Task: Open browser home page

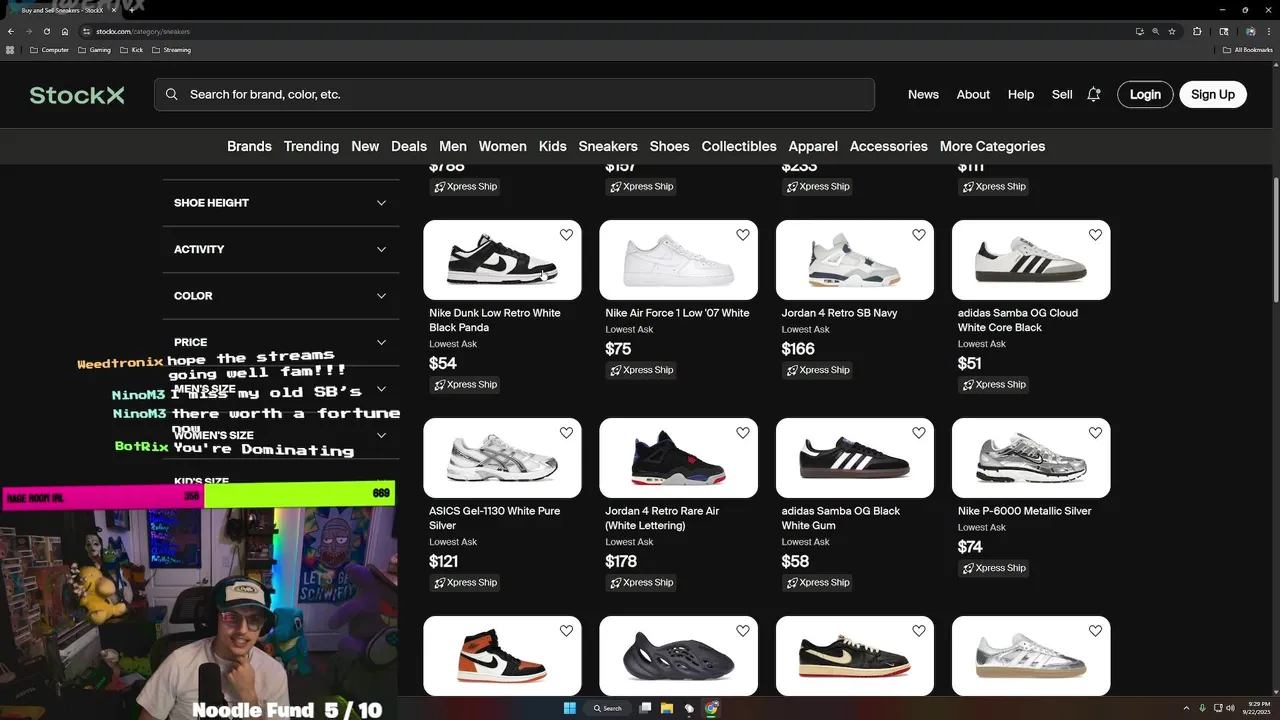Action: point(65,31)
